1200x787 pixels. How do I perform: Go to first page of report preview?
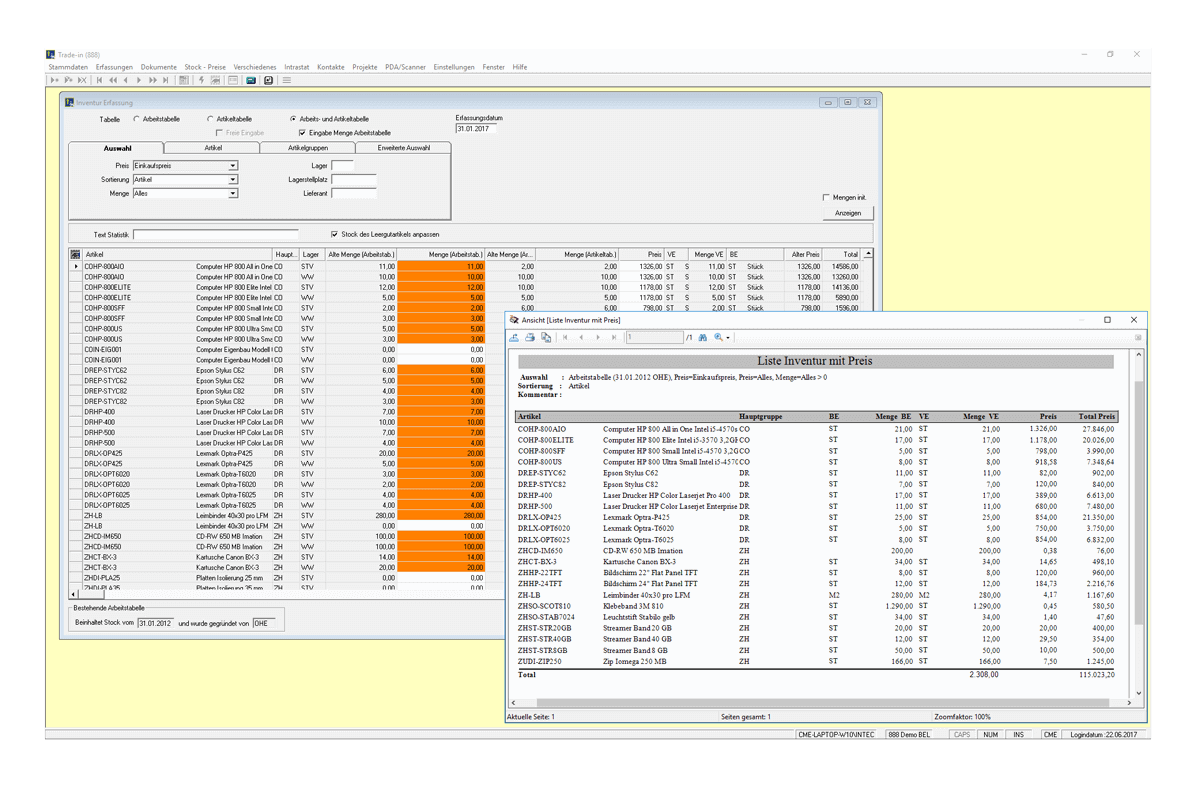565,338
